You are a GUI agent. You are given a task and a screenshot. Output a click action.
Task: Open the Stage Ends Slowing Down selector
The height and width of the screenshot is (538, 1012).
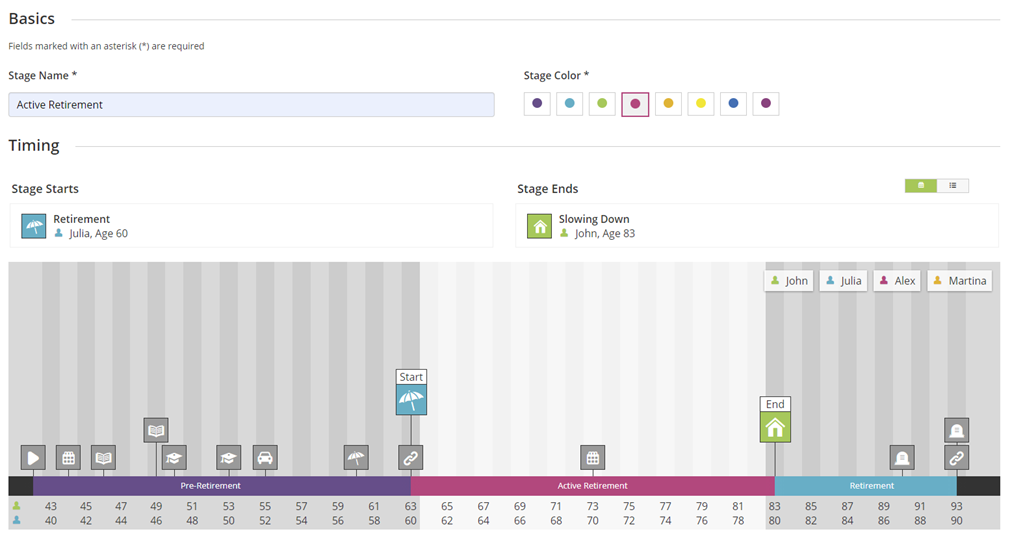tap(757, 226)
